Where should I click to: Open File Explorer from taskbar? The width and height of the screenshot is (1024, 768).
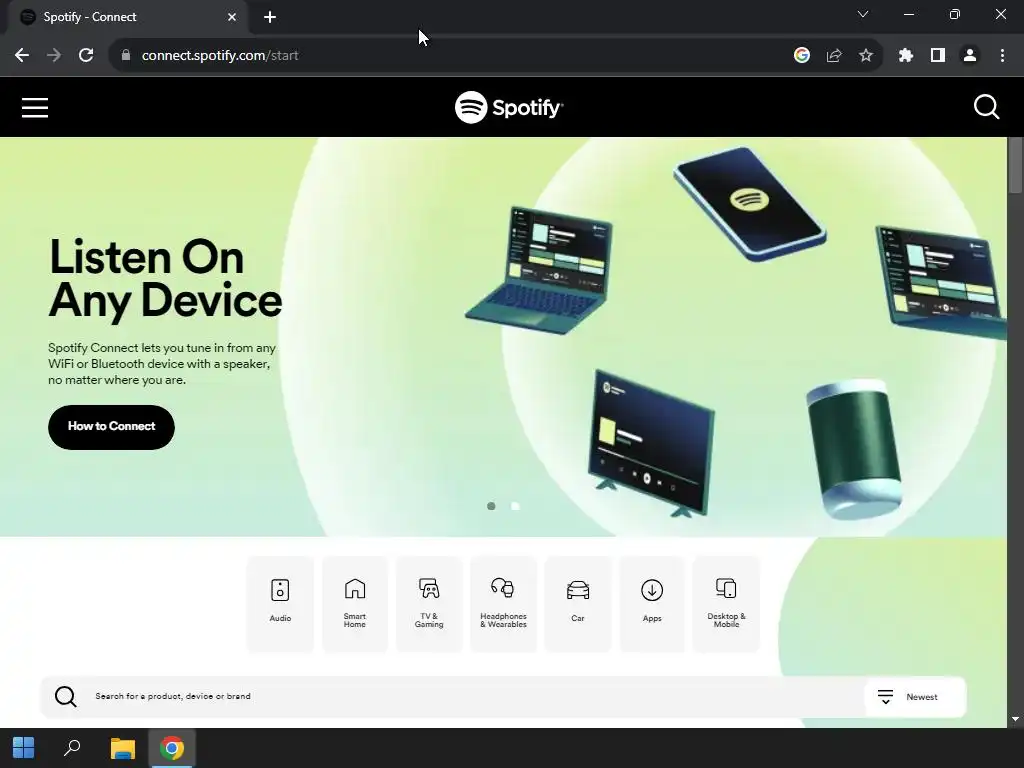click(x=122, y=748)
